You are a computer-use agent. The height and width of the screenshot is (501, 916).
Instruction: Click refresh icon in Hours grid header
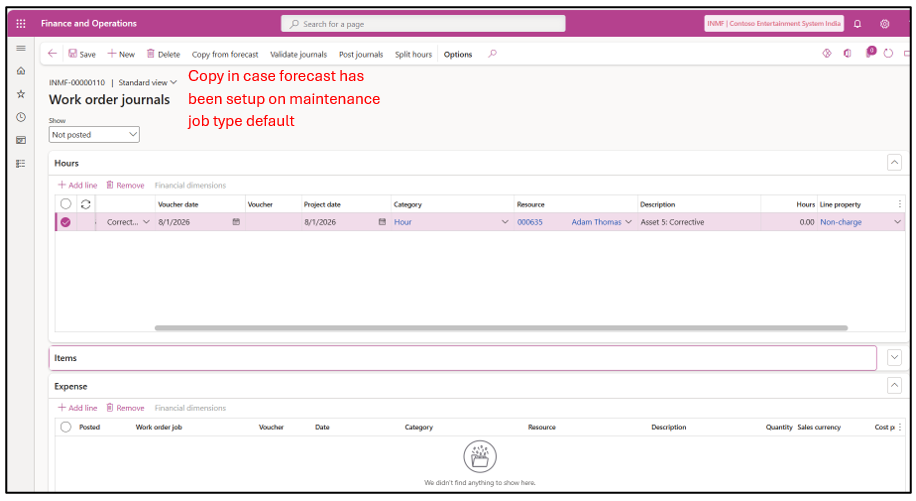(85, 204)
